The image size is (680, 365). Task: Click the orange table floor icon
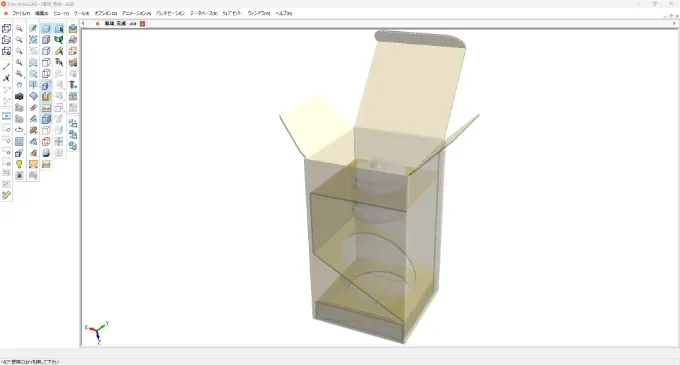[33, 164]
